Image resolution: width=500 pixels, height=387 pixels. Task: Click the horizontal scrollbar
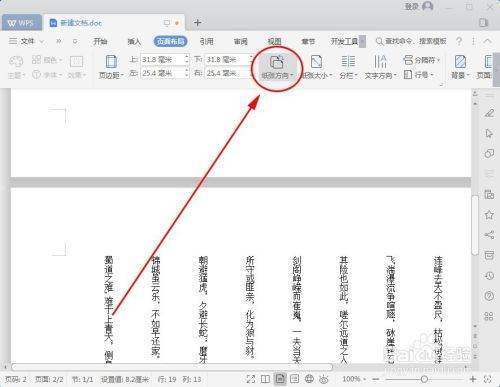coord(172,367)
